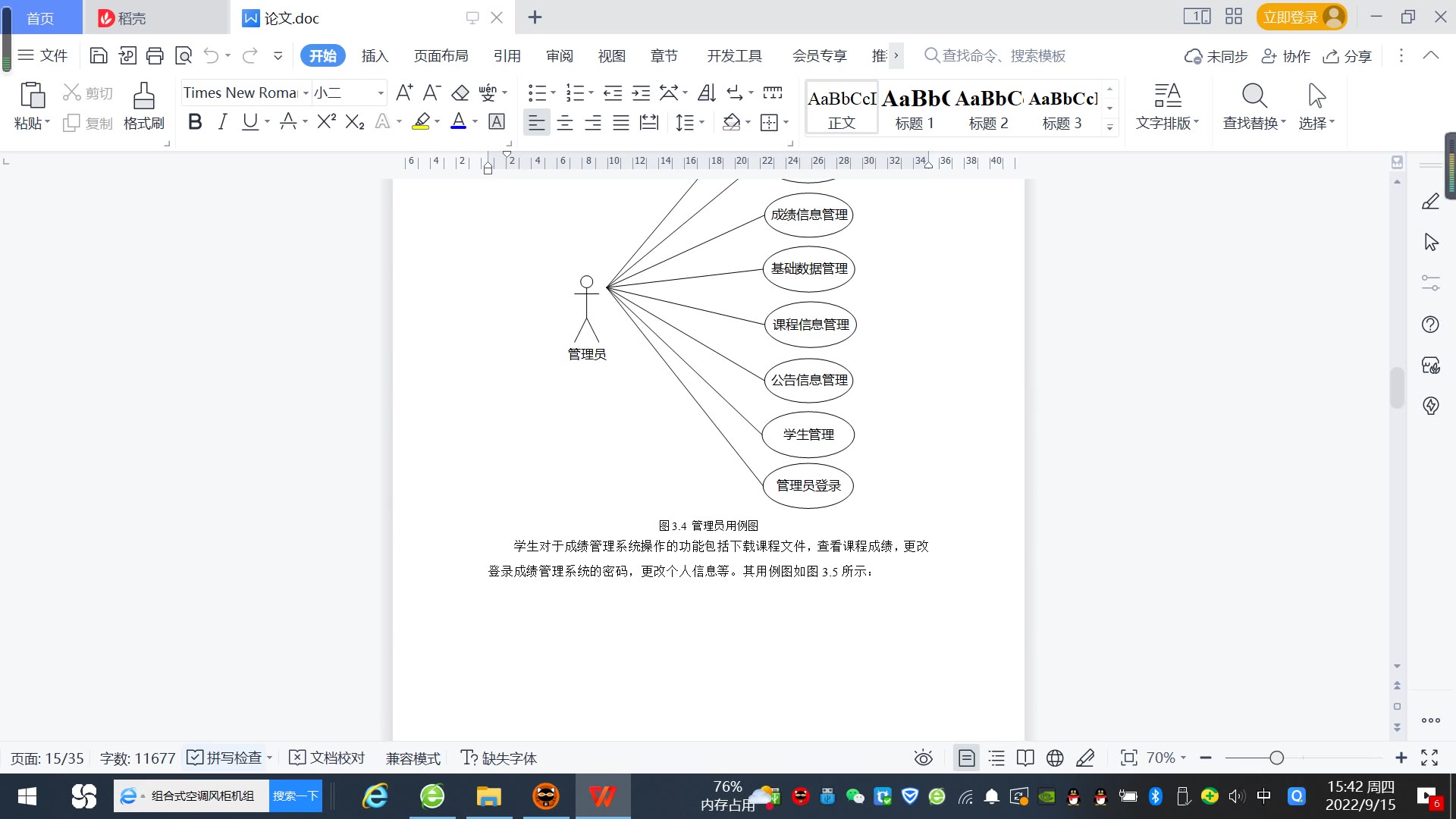
Task: Expand numbered list style options
Action: click(591, 93)
